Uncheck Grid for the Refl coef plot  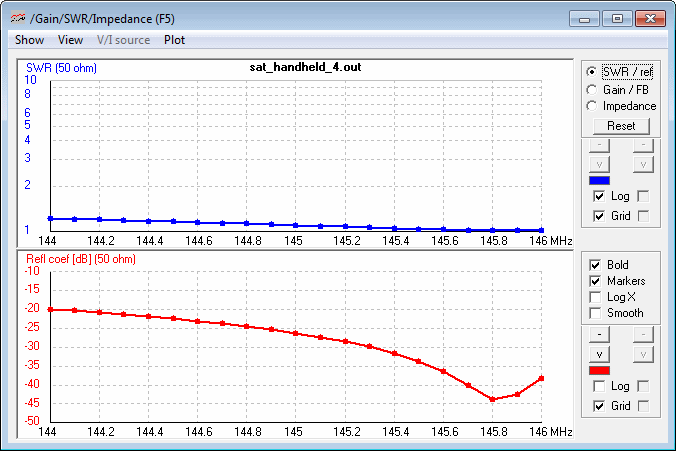tap(599, 406)
